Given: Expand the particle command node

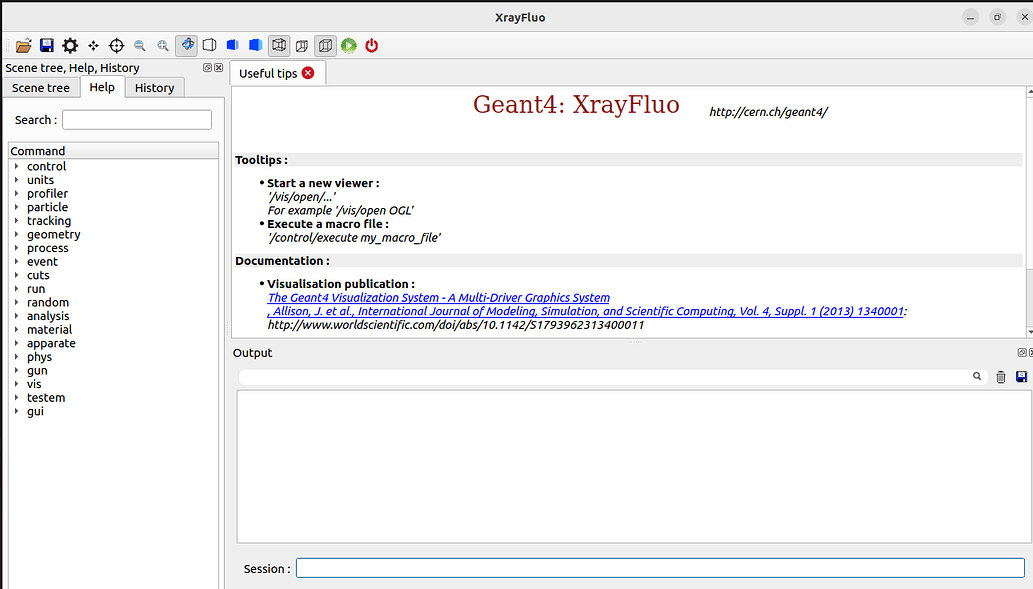Looking at the screenshot, I should point(16,207).
